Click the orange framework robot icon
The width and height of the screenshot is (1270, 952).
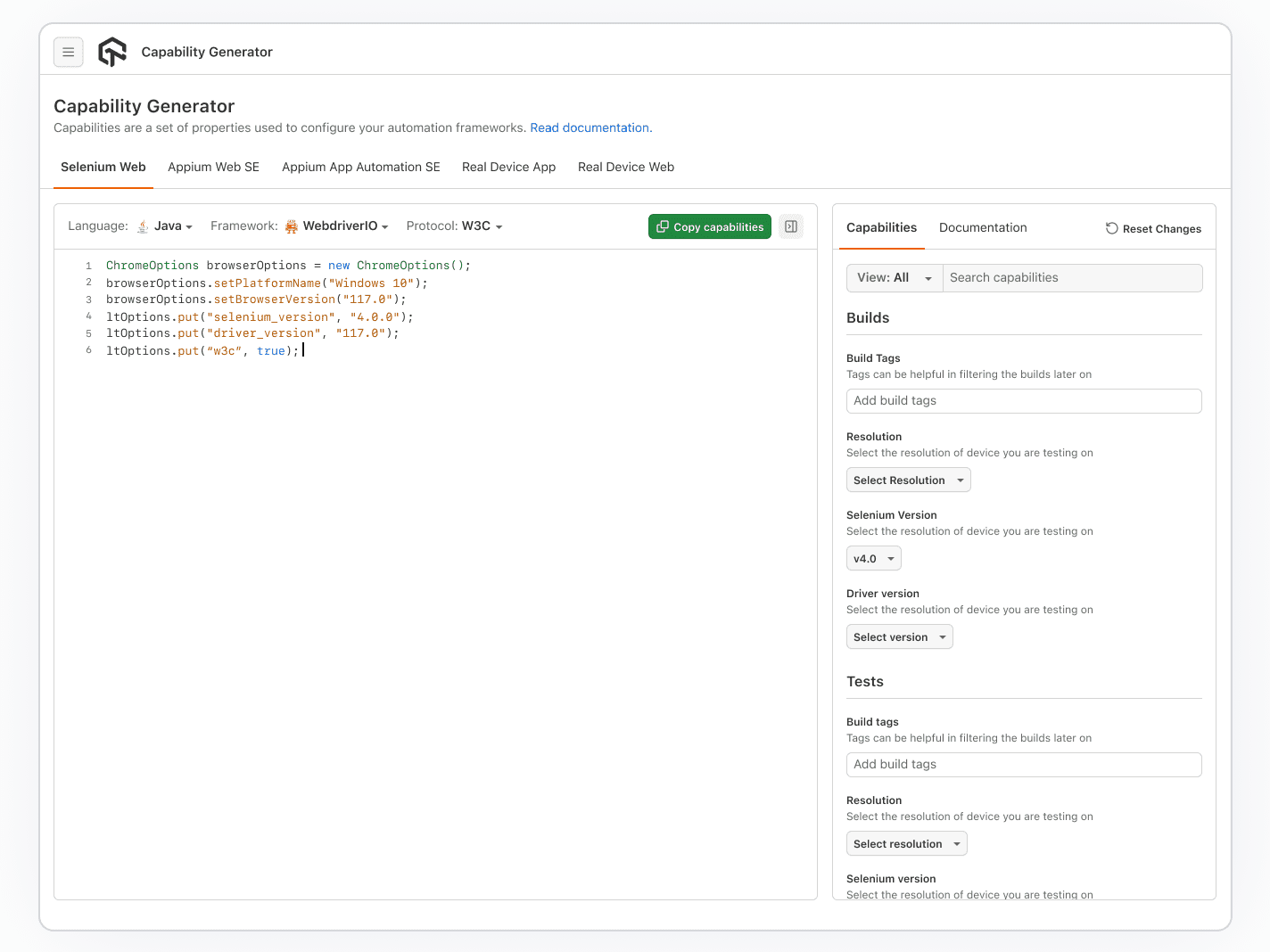291,226
